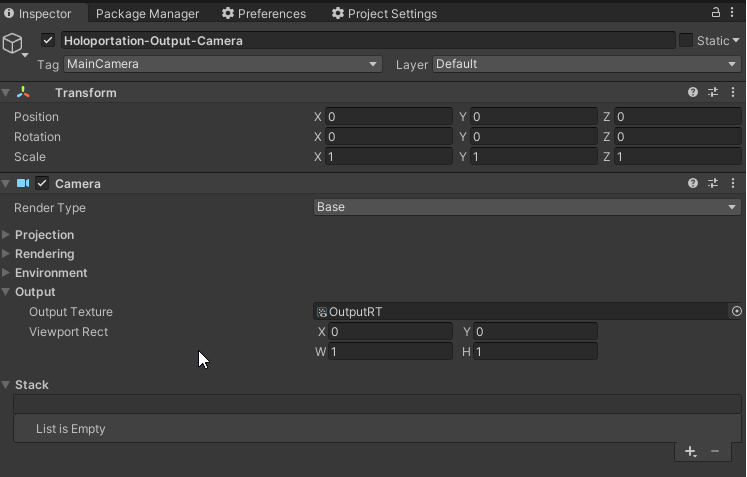The image size is (747, 477).
Task: Switch to the Package Manager tab
Action: pyautogui.click(x=147, y=13)
